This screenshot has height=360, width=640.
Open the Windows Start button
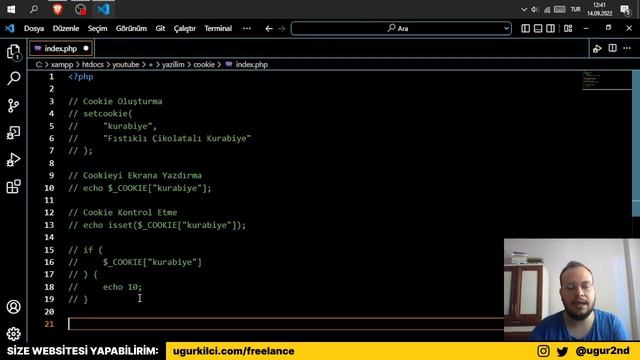coord(11,9)
